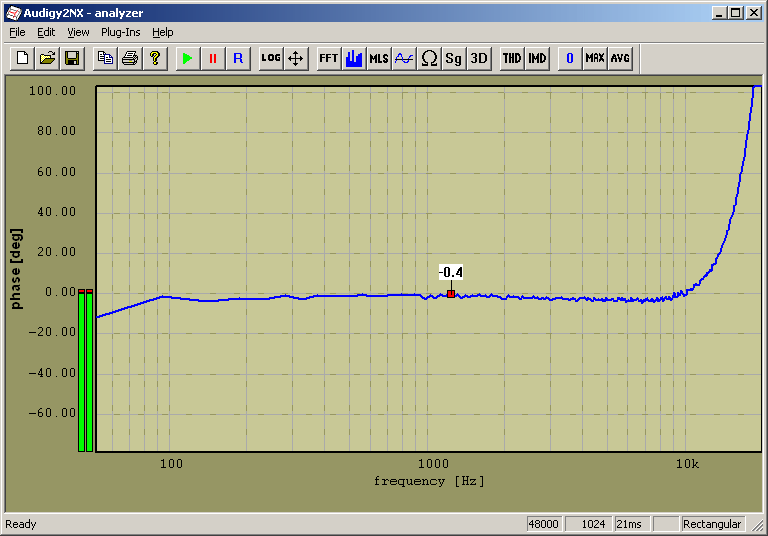The width and height of the screenshot is (768, 536).
Task: Click the Rectangular window status field
Action: pos(712,524)
